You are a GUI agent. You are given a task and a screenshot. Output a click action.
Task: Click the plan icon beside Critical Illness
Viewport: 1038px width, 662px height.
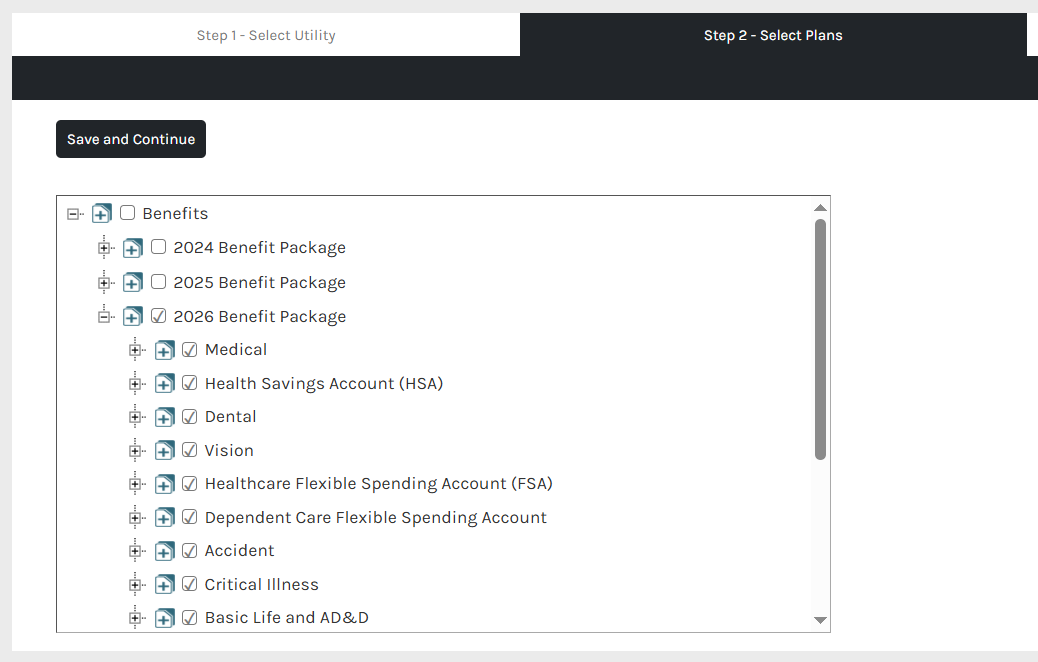click(164, 585)
